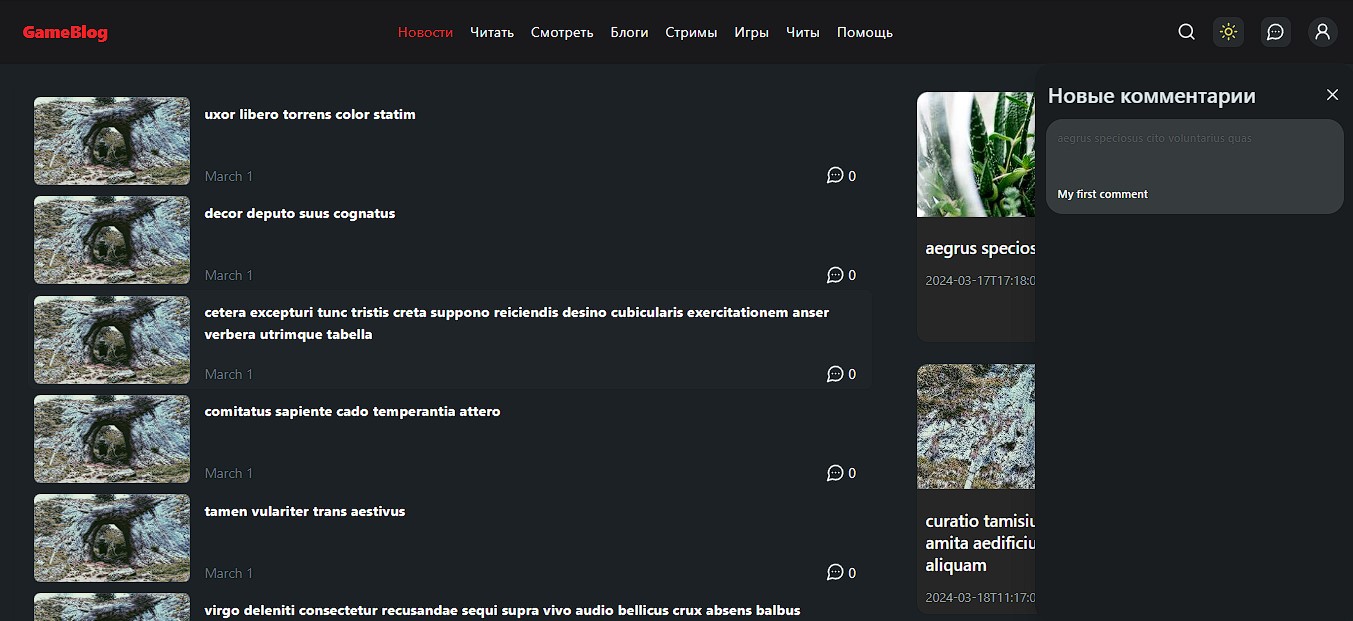Open Стримы in navigation

point(691,32)
